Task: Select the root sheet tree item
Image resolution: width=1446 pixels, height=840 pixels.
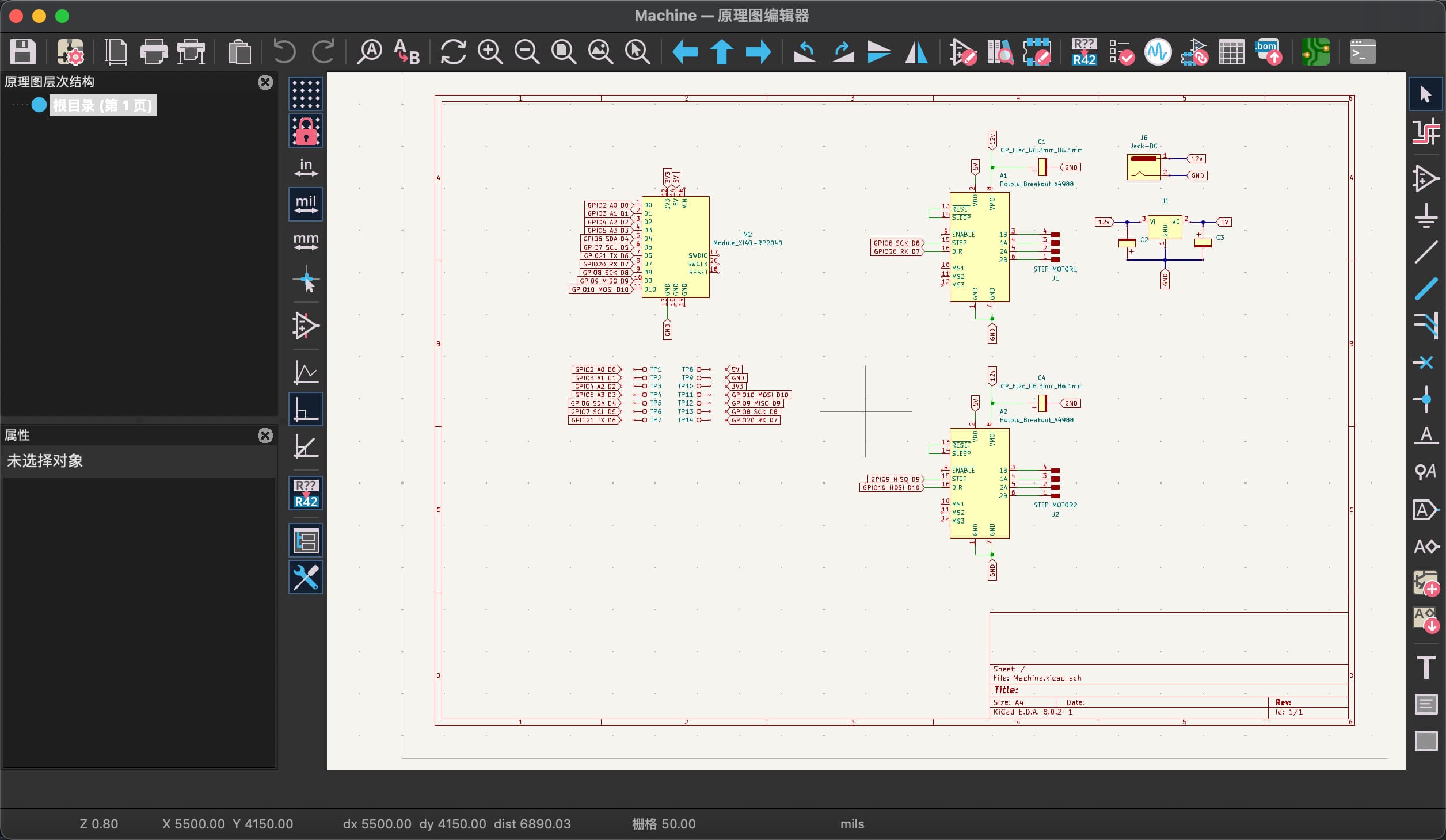Action: click(102, 105)
